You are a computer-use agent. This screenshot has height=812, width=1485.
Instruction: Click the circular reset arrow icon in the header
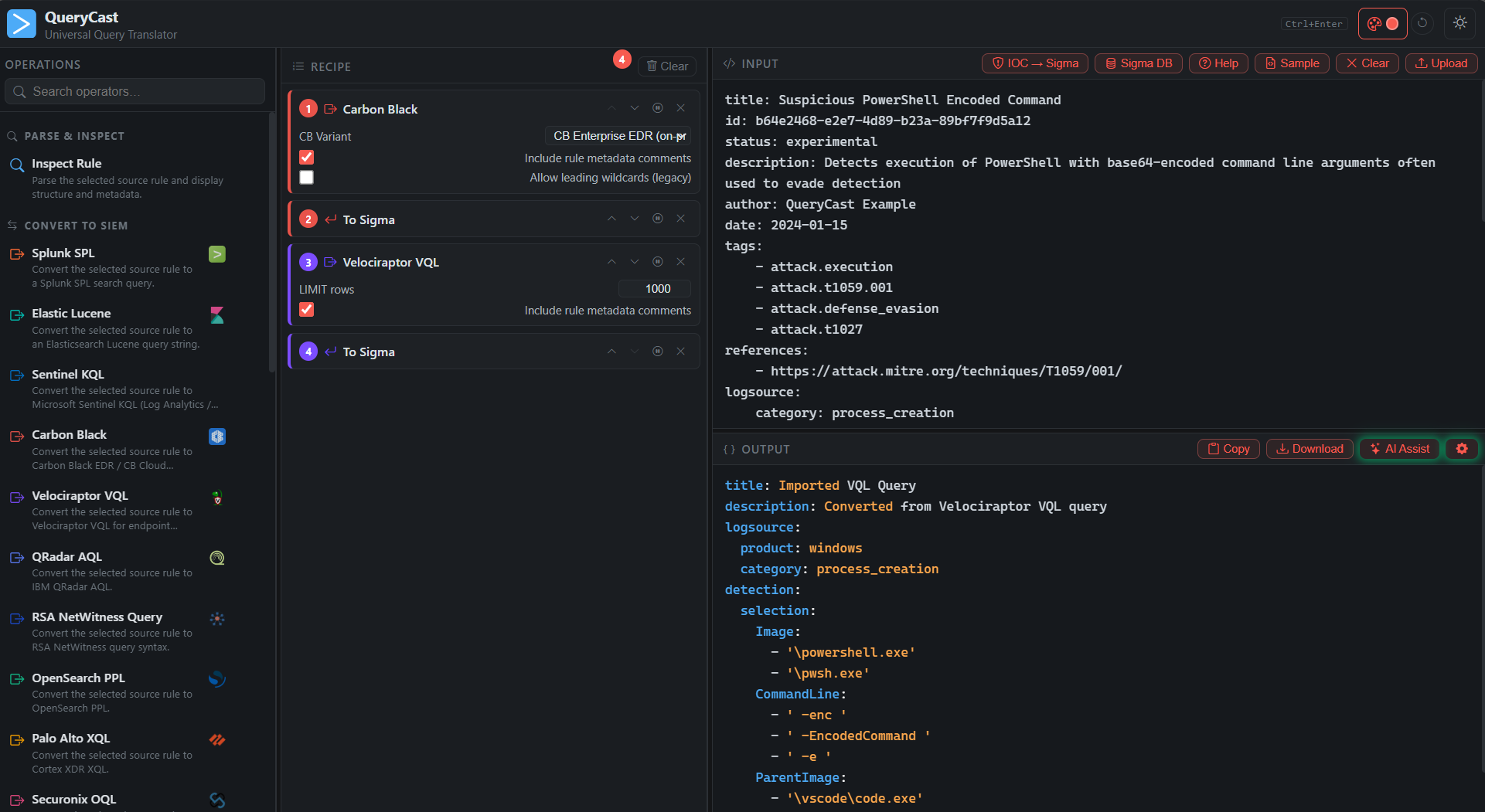point(1422,23)
